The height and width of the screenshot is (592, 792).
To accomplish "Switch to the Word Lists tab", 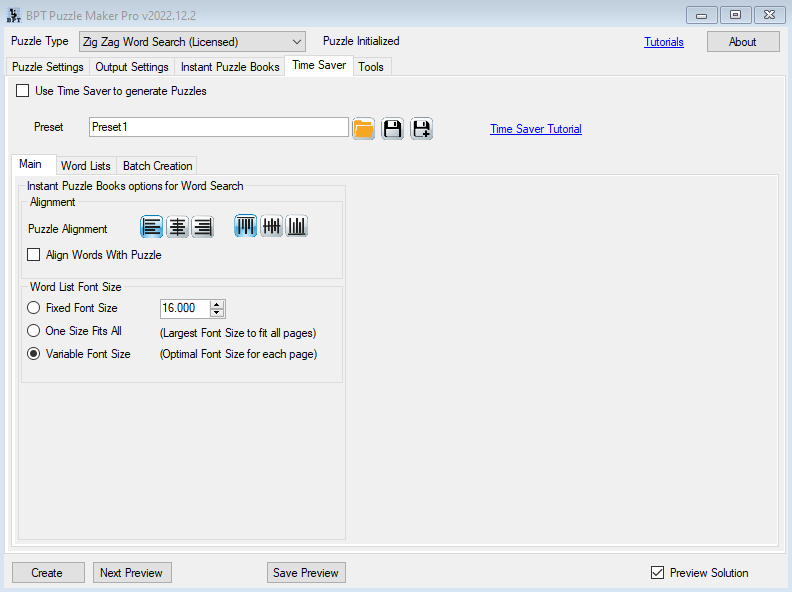I will click(x=85, y=166).
